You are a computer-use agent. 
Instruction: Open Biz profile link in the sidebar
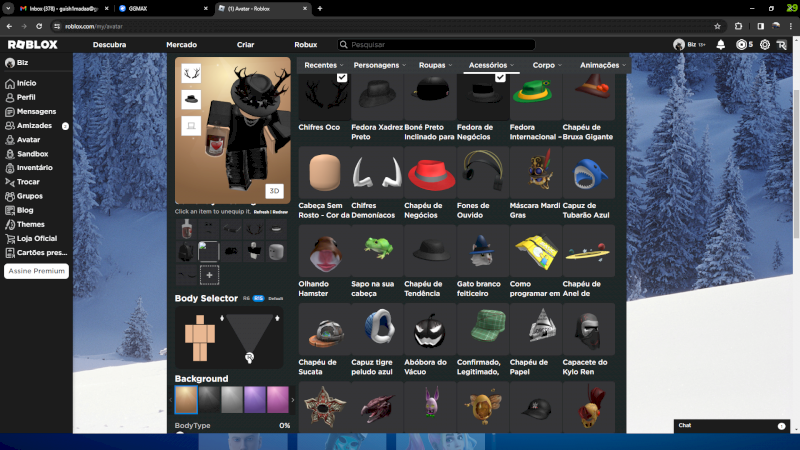coord(17,63)
